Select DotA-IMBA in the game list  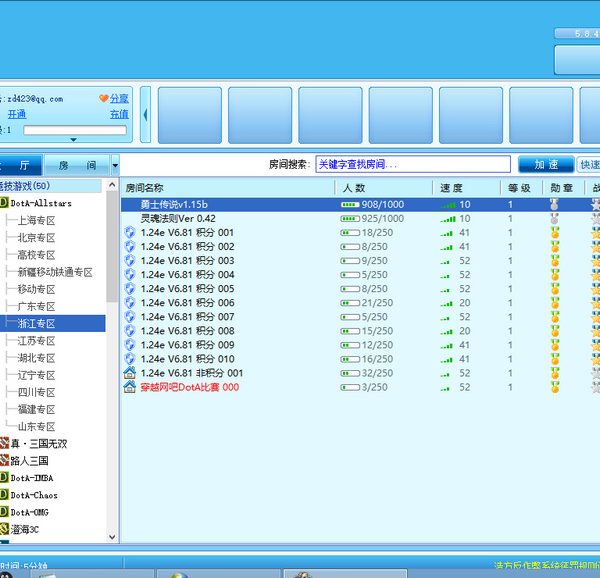[x=34, y=477]
